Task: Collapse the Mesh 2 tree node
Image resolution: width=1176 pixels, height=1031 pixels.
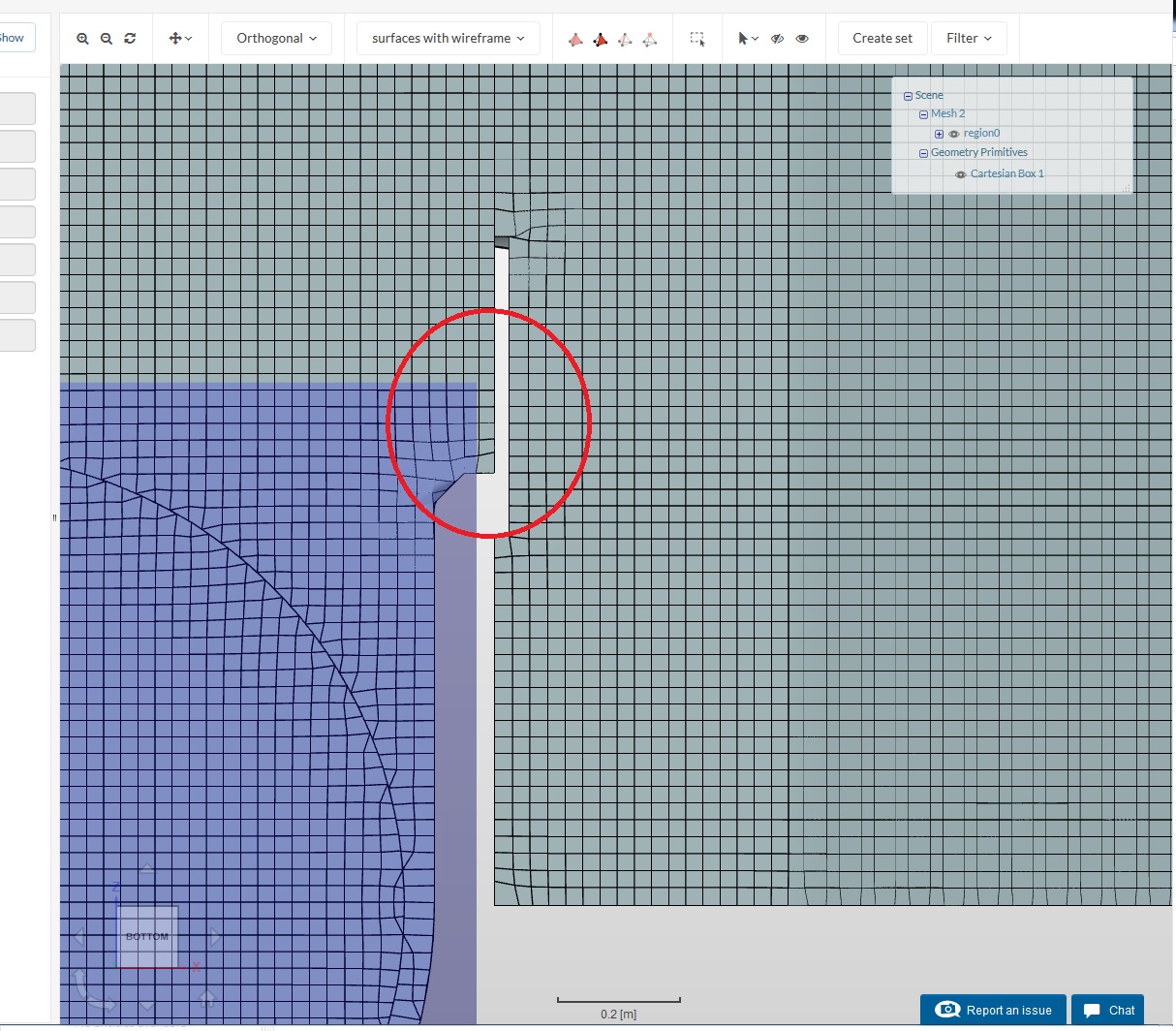Action: pyautogui.click(x=923, y=113)
